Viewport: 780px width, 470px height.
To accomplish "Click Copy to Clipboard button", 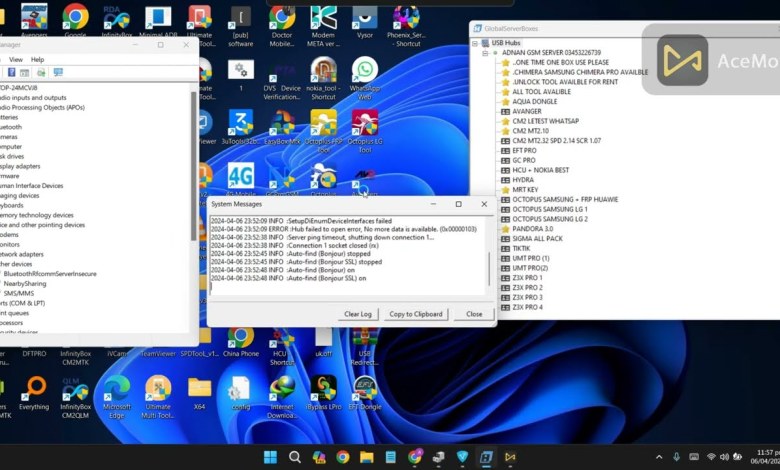I will [416, 314].
